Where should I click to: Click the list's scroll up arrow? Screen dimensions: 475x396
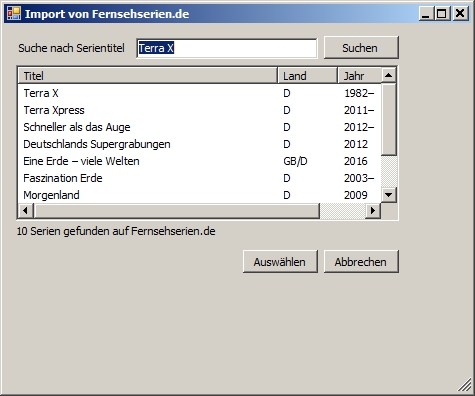(388, 75)
